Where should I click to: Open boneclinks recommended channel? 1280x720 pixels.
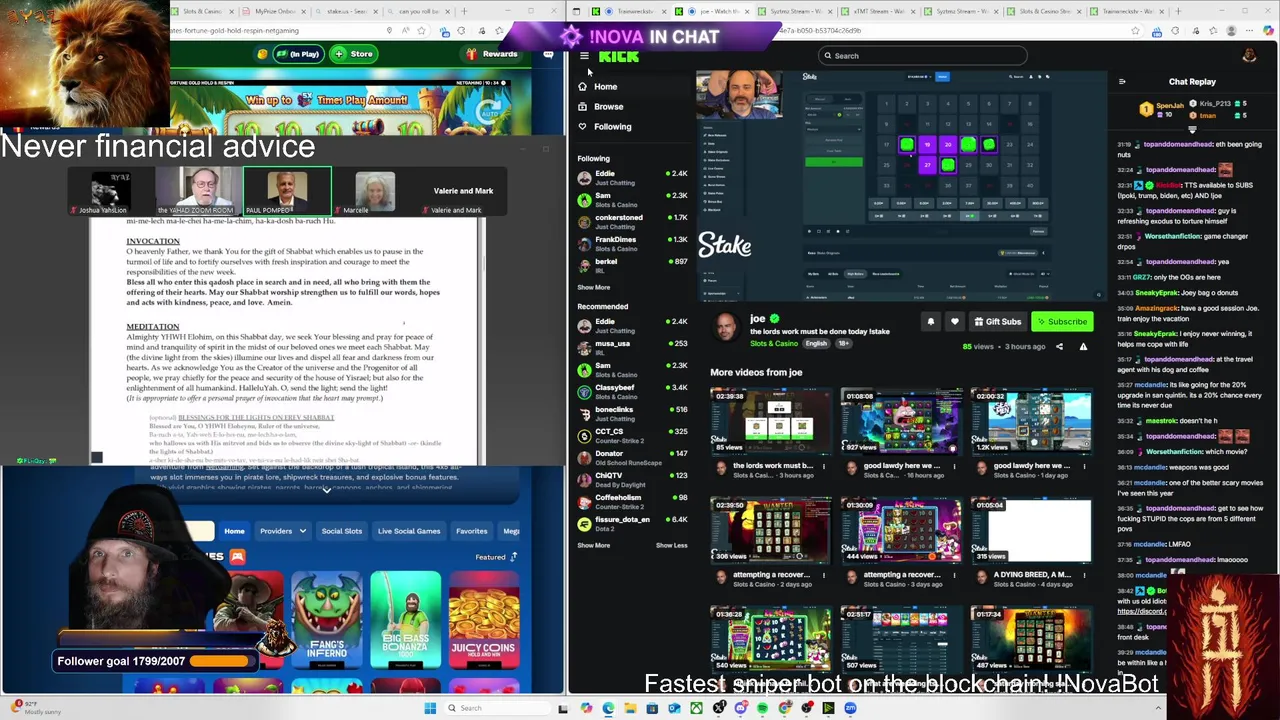(632, 414)
